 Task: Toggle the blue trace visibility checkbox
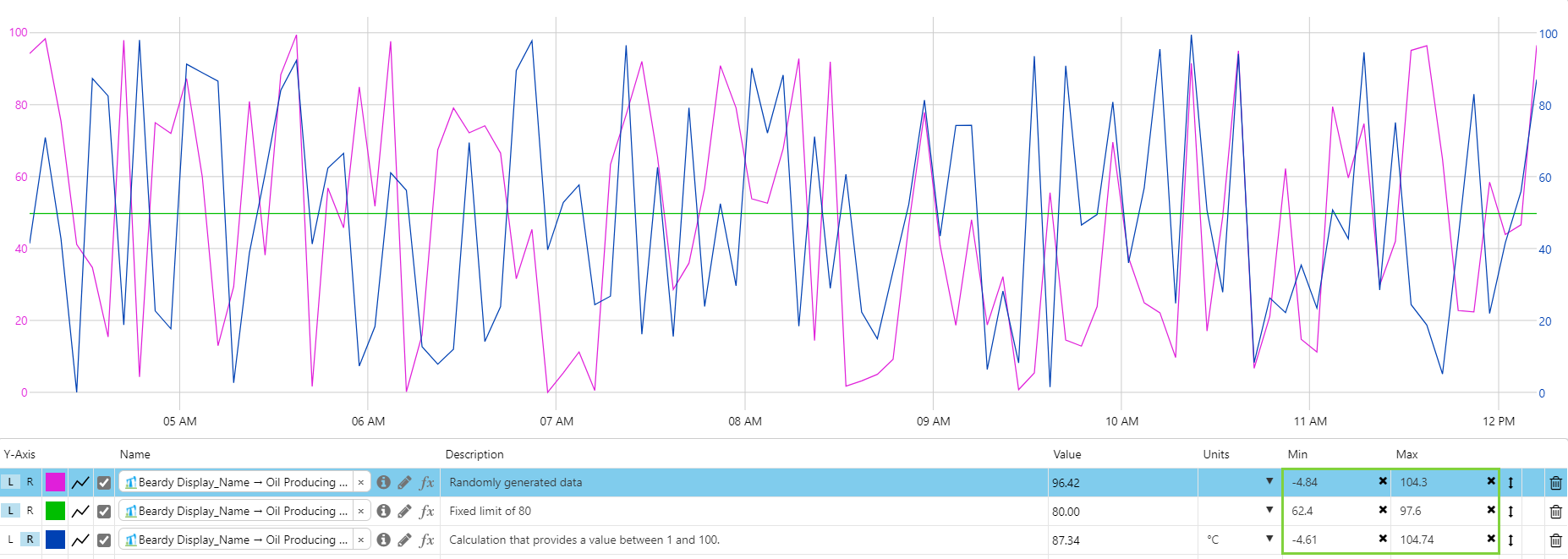104,540
